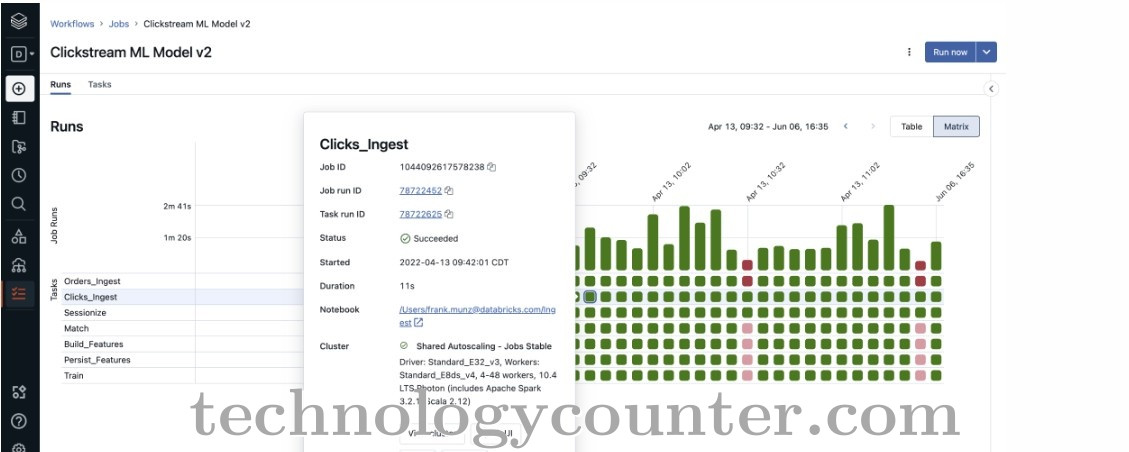Open the Data shapes icon in sidebar
This screenshot has height=452, width=1129.
[19, 236]
